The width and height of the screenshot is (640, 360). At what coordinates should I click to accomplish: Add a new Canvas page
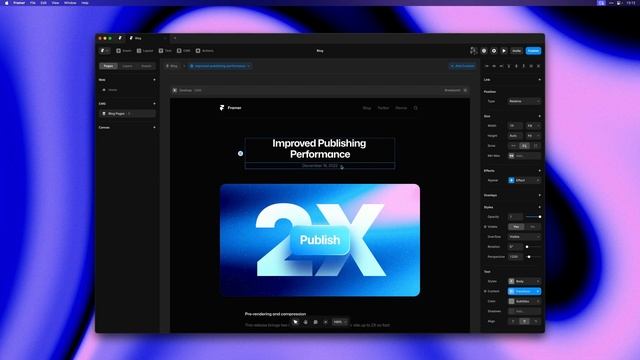(x=154, y=127)
